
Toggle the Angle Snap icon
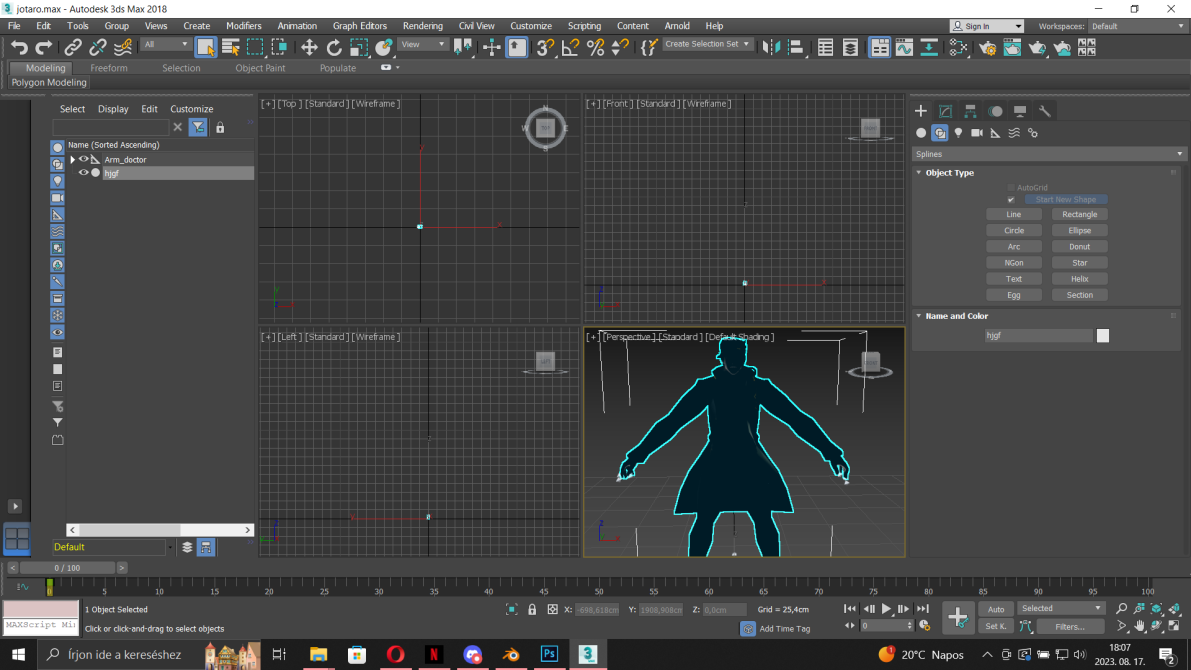(570, 48)
